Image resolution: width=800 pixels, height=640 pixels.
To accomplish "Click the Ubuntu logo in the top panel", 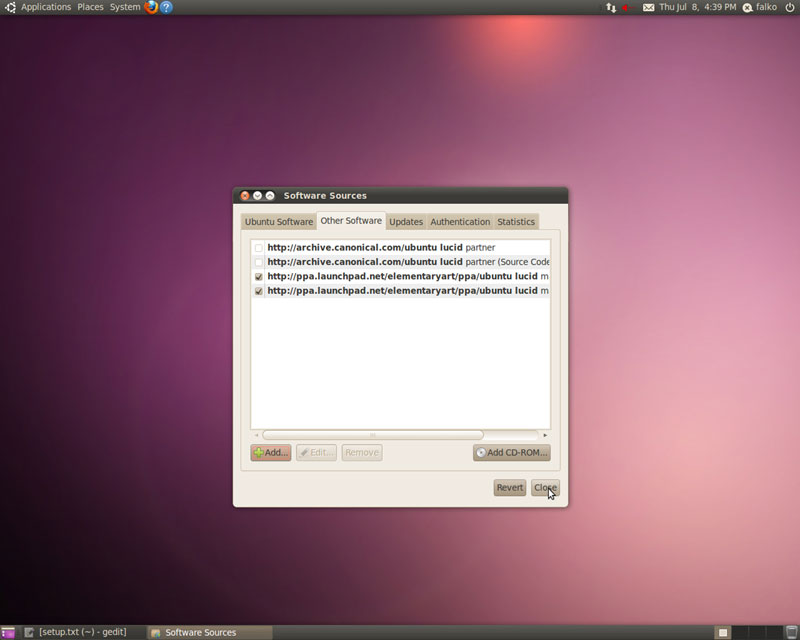I will click(x=10, y=7).
